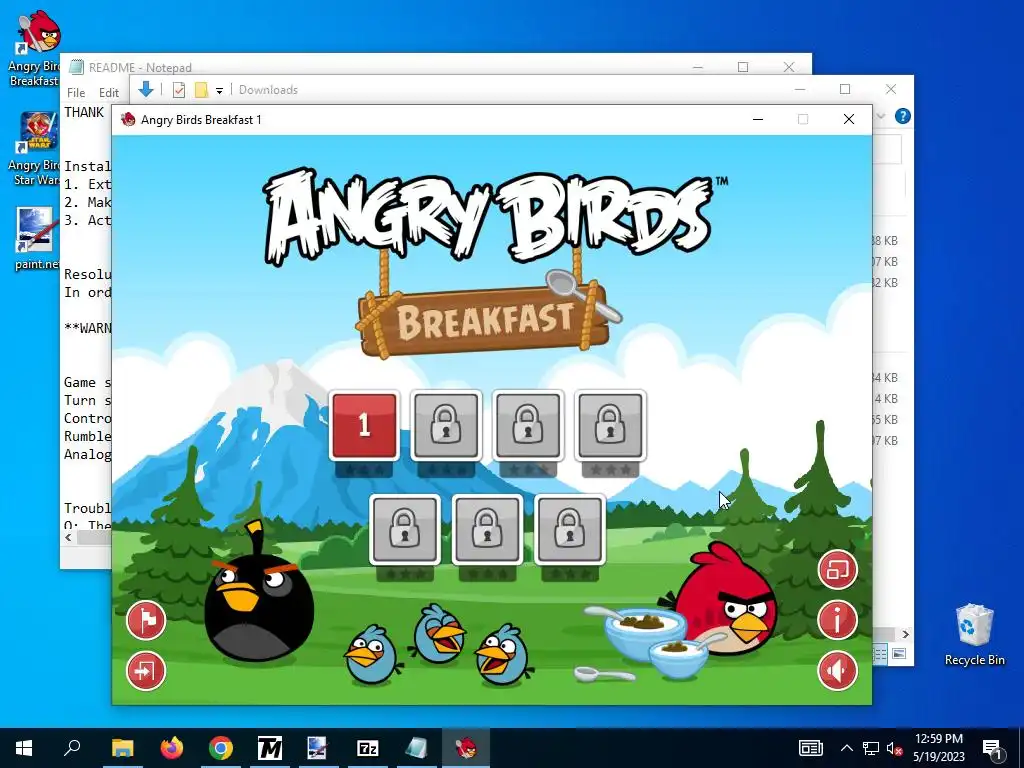Launch Firefox from the taskbar

(x=172, y=748)
